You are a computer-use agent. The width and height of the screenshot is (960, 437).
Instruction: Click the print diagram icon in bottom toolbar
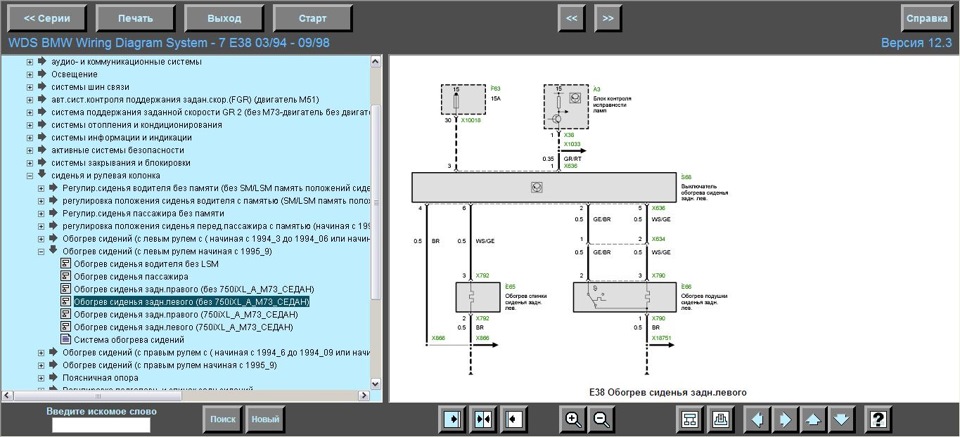(719, 419)
